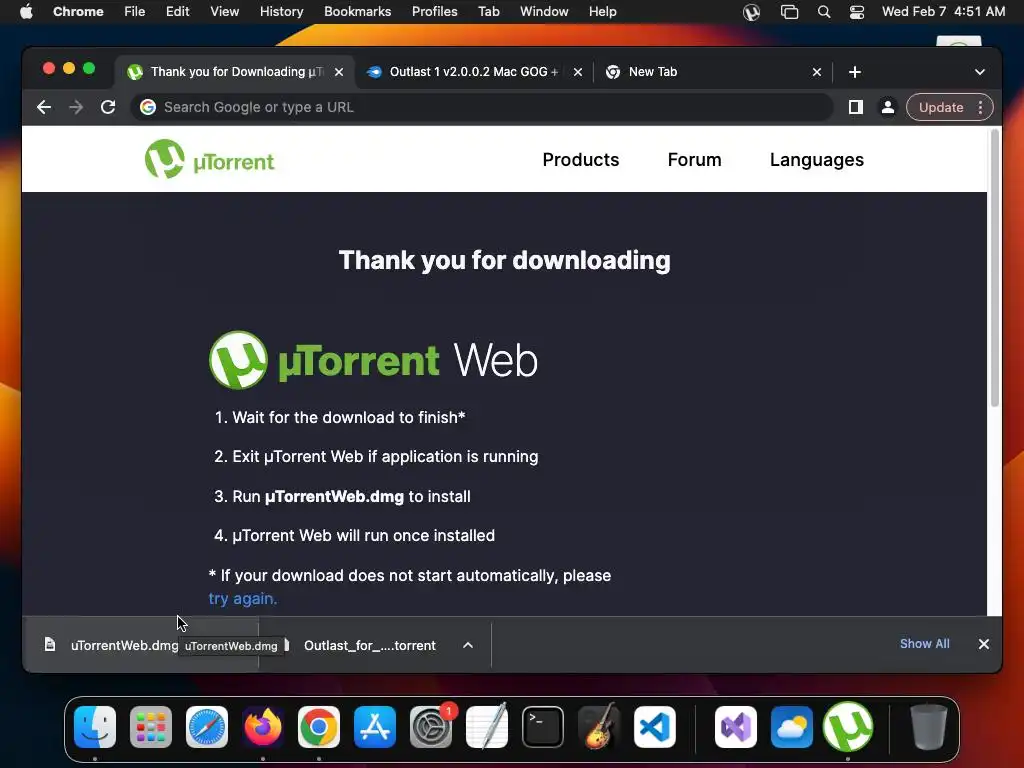1024x768 pixels.
Task: Open a new tab with the plus icon
Action: tap(855, 72)
